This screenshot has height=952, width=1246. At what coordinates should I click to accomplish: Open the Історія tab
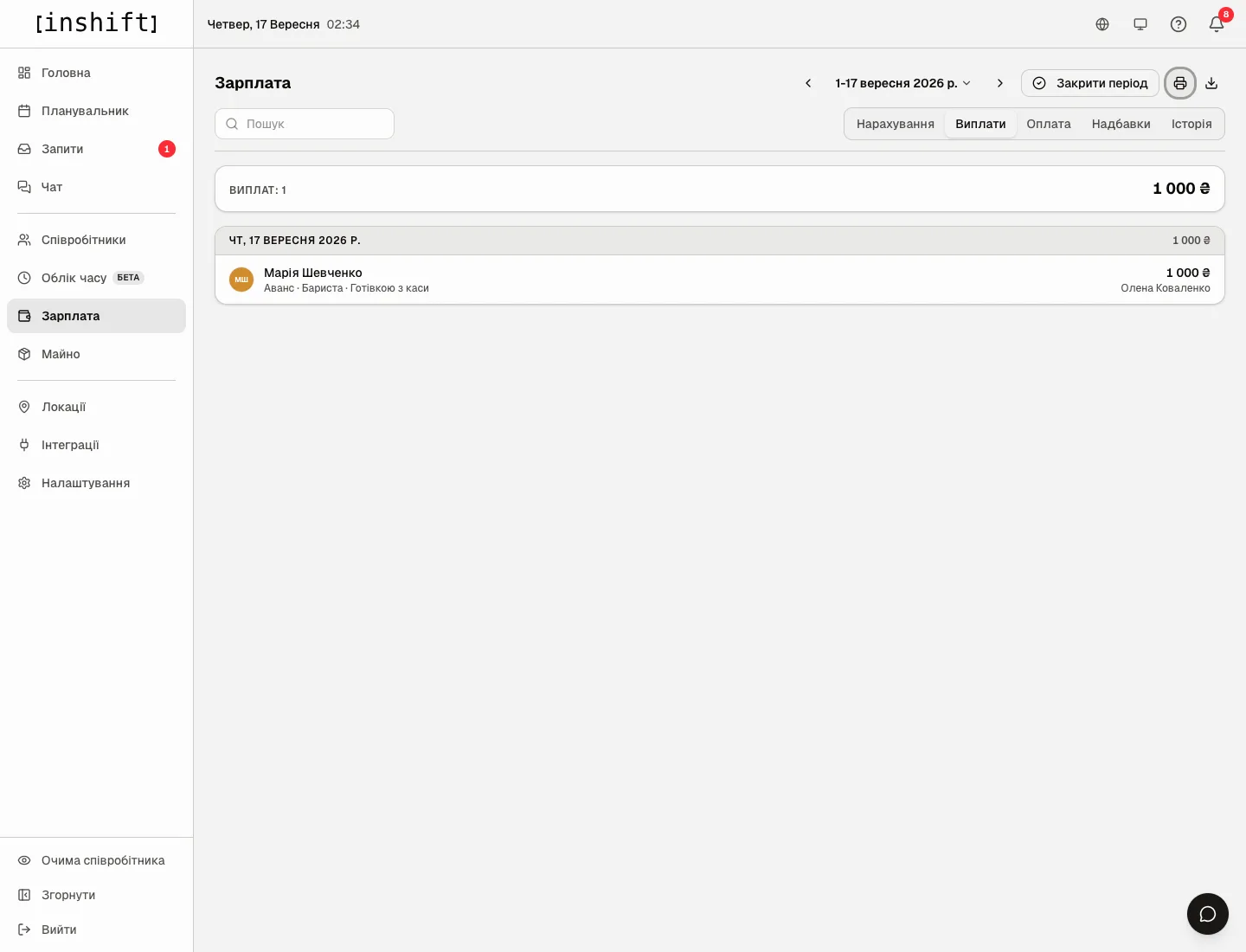click(1191, 124)
